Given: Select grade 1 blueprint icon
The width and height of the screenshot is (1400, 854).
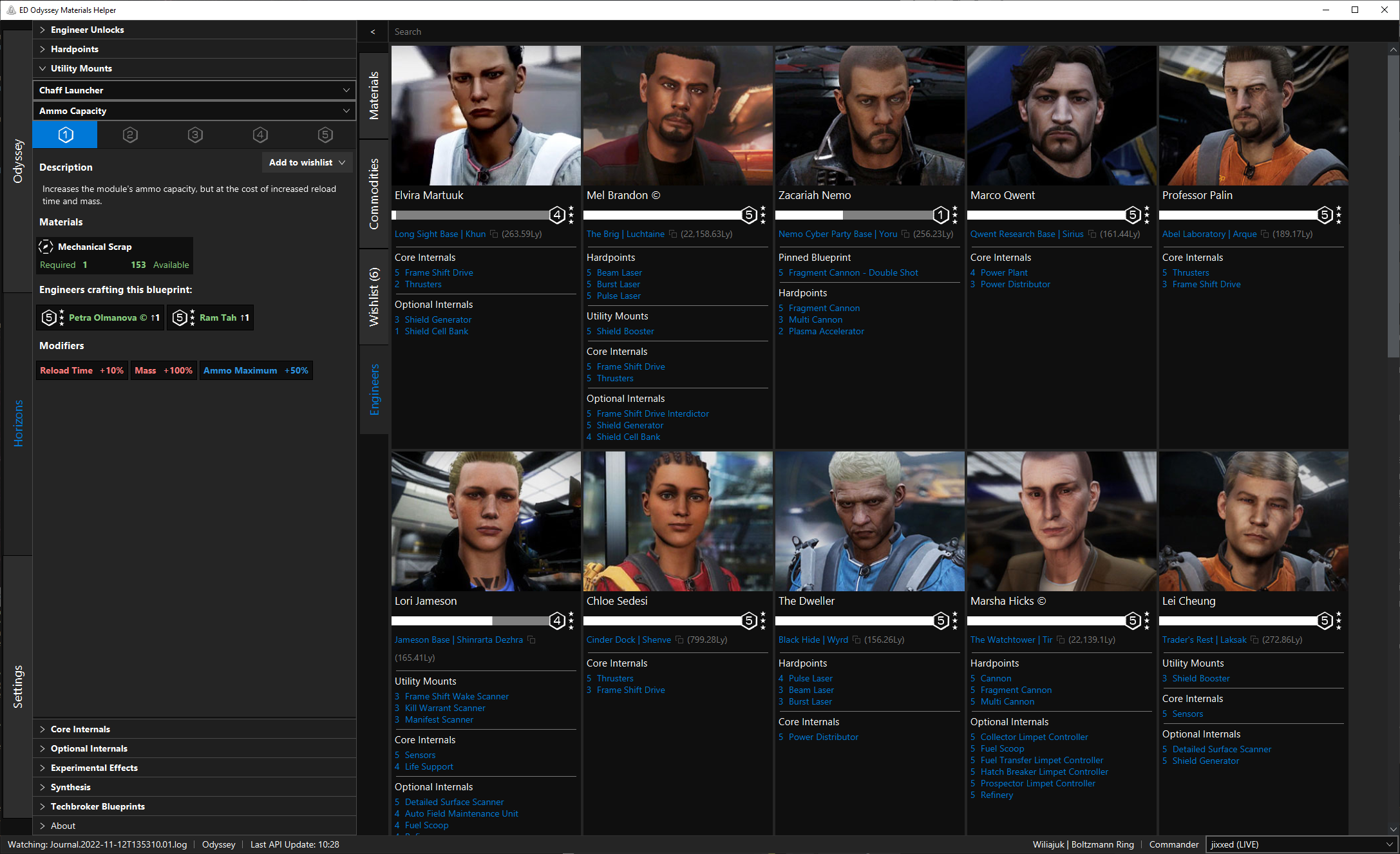Looking at the screenshot, I should (66, 135).
